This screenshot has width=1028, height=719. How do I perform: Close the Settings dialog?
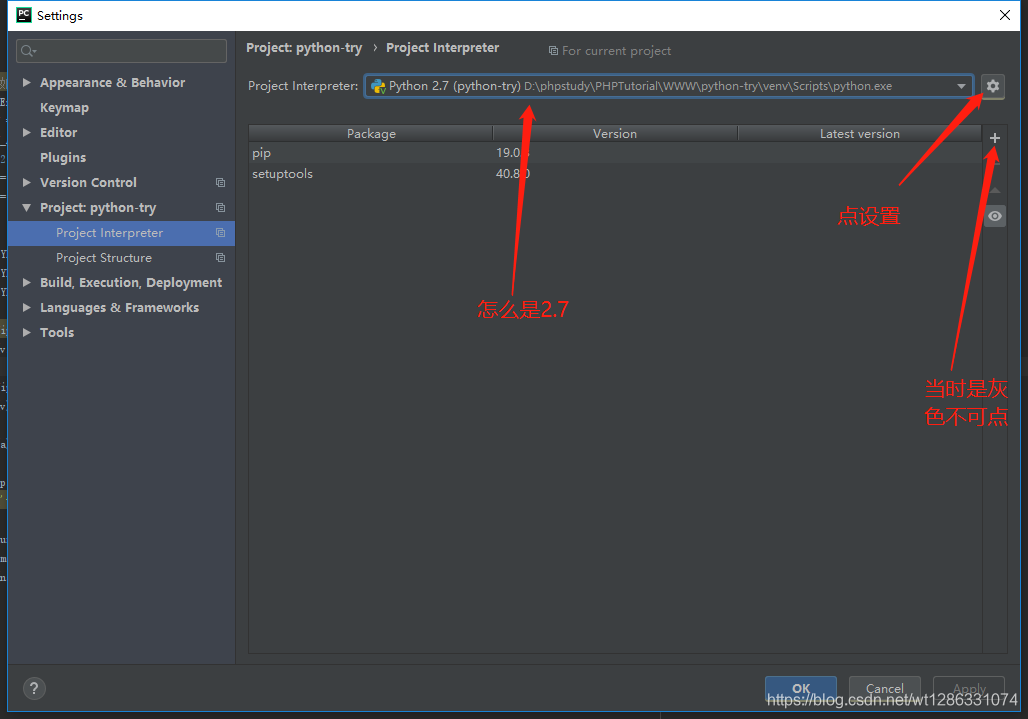[1004, 15]
